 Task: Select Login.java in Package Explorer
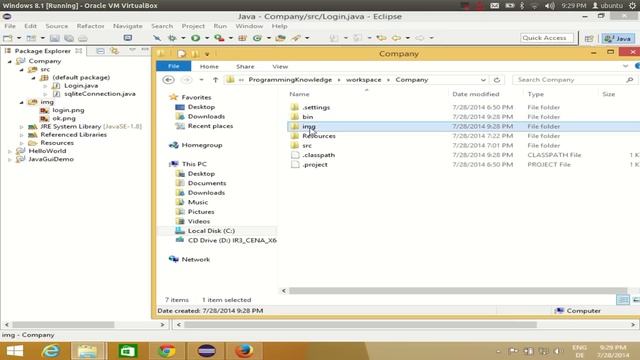pyautogui.click(x=81, y=86)
